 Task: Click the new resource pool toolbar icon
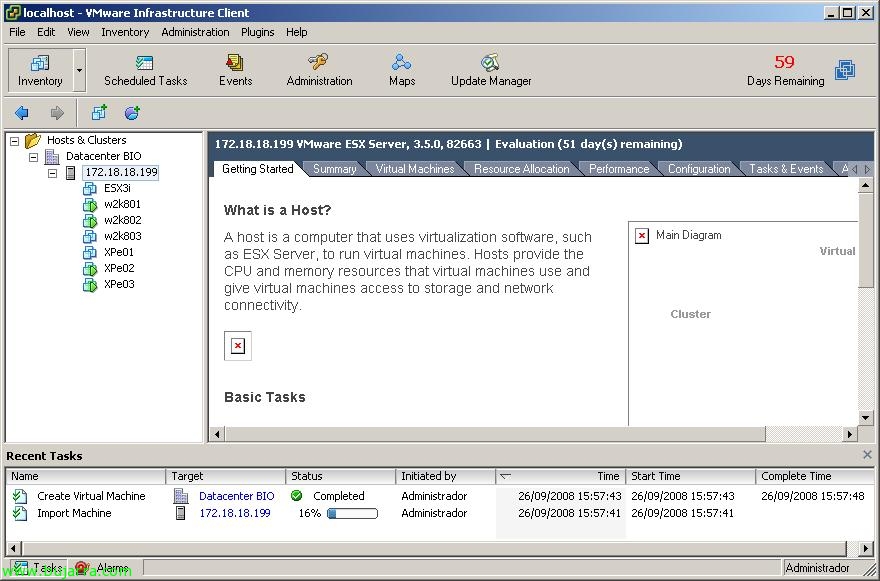(132, 113)
